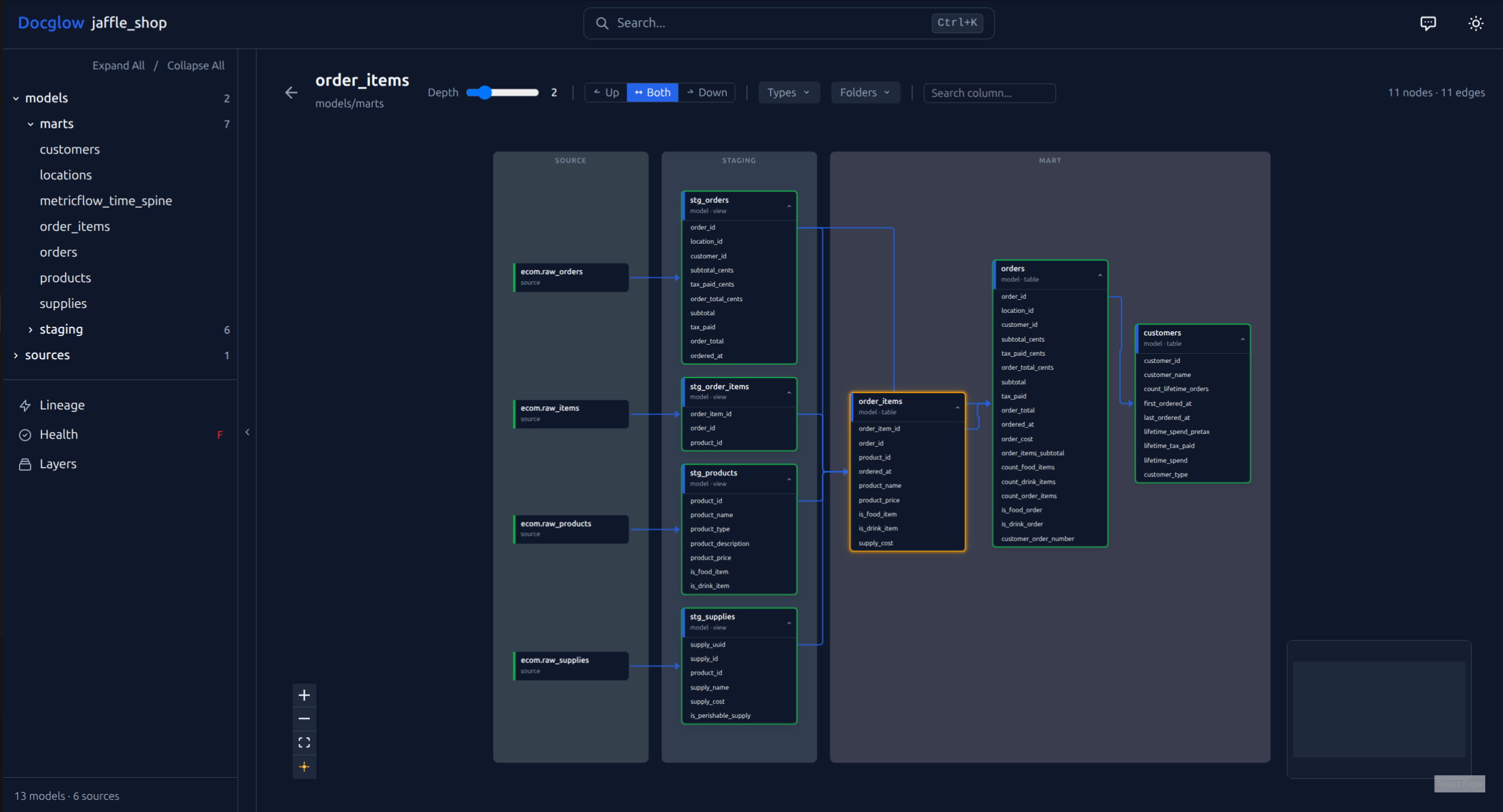Click the back arrow beside order_items title
The width and height of the screenshot is (1503, 812).
pyautogui.click(x=291, y=92)
